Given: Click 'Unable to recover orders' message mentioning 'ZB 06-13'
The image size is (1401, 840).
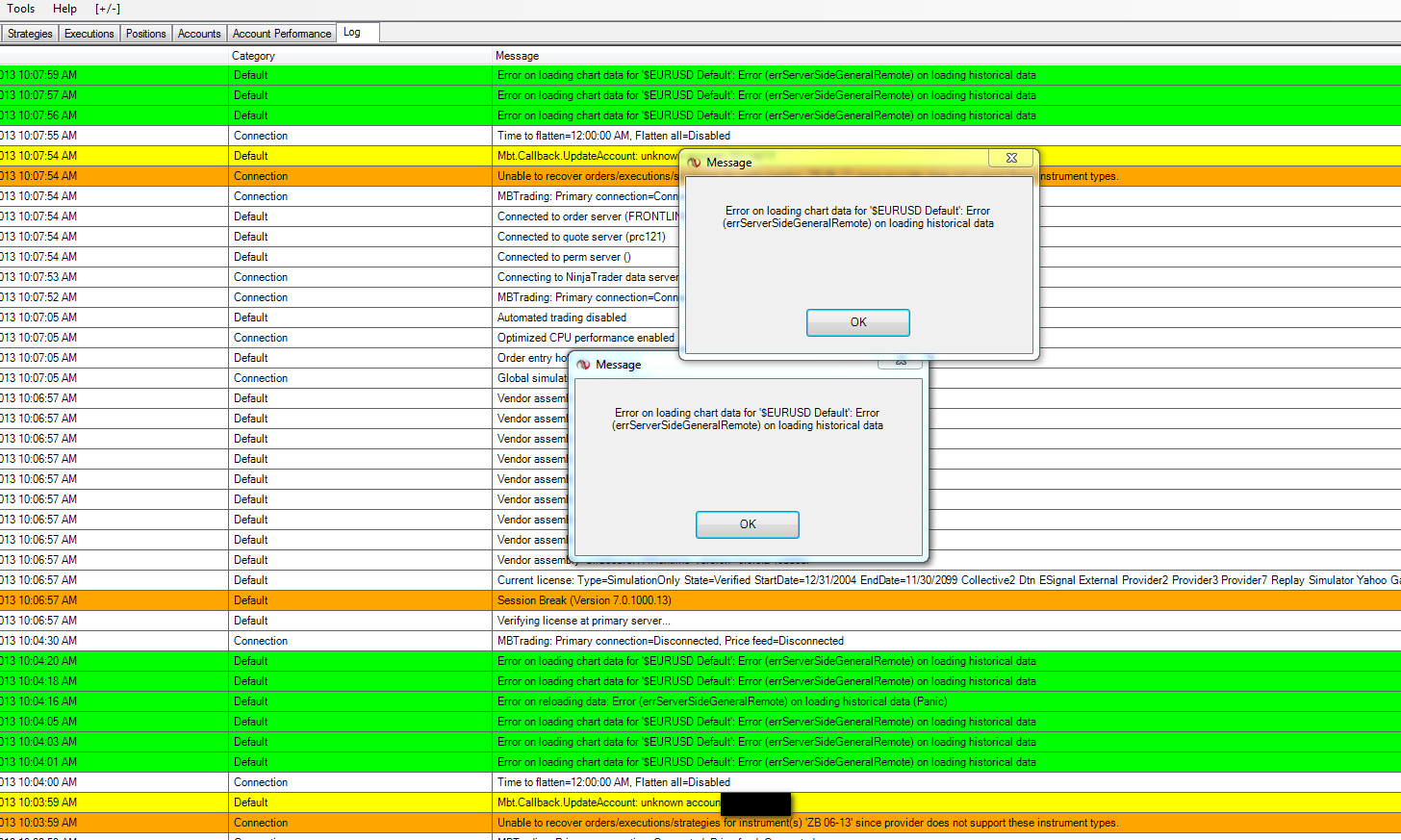Looking at the screenshot, I should pos(807,823).
